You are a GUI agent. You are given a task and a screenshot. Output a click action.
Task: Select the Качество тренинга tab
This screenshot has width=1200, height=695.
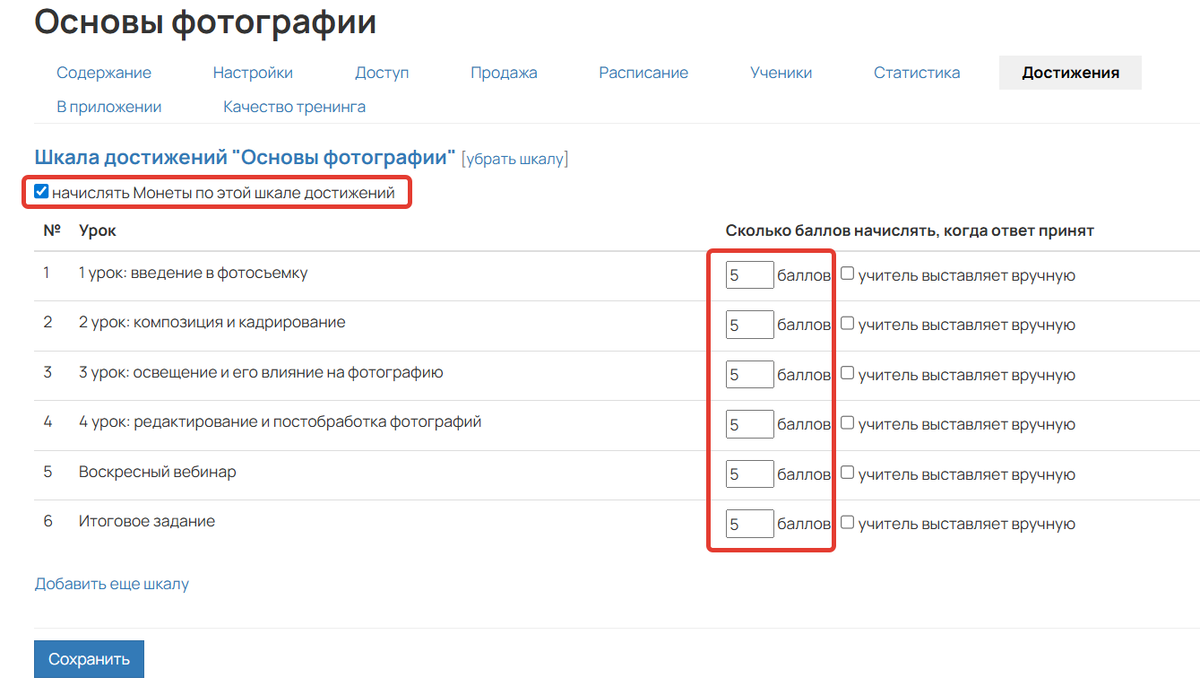pos(293,106)
